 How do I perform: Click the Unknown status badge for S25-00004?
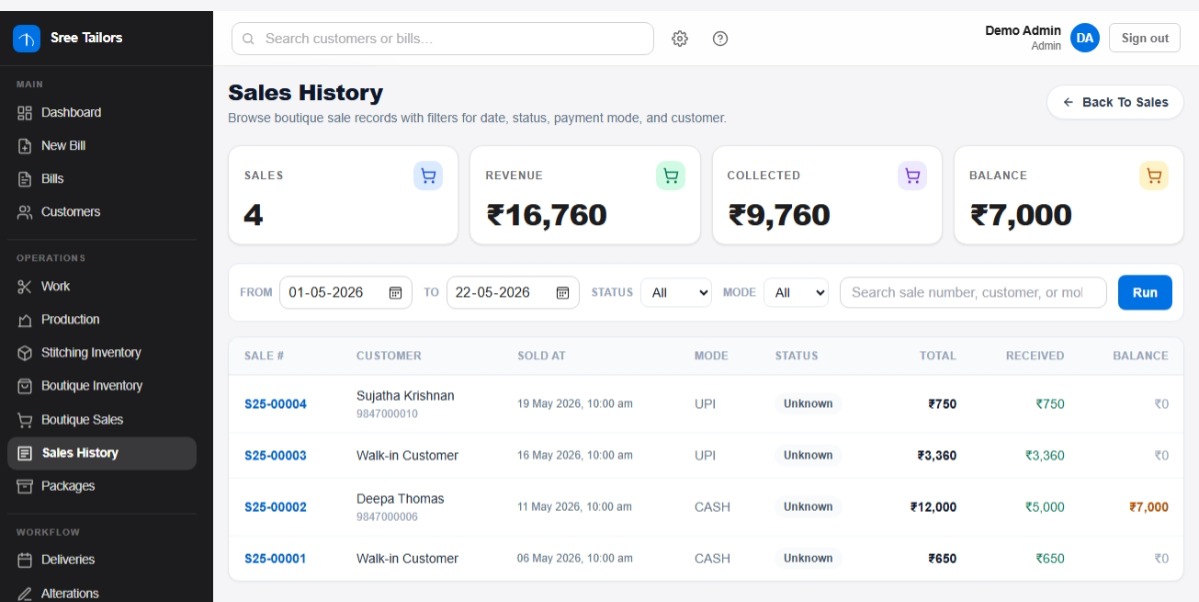pyautogui.click(x=808, y=404)
